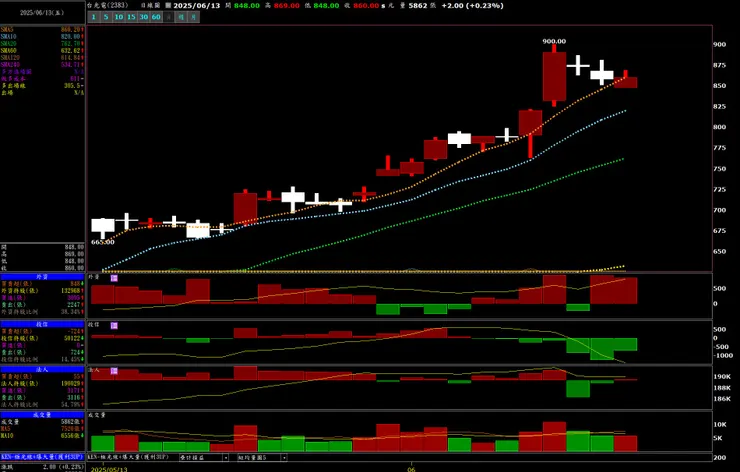
Task: Click the 投信持股比例 14.45% row
Action: click(x=42, y=360)
